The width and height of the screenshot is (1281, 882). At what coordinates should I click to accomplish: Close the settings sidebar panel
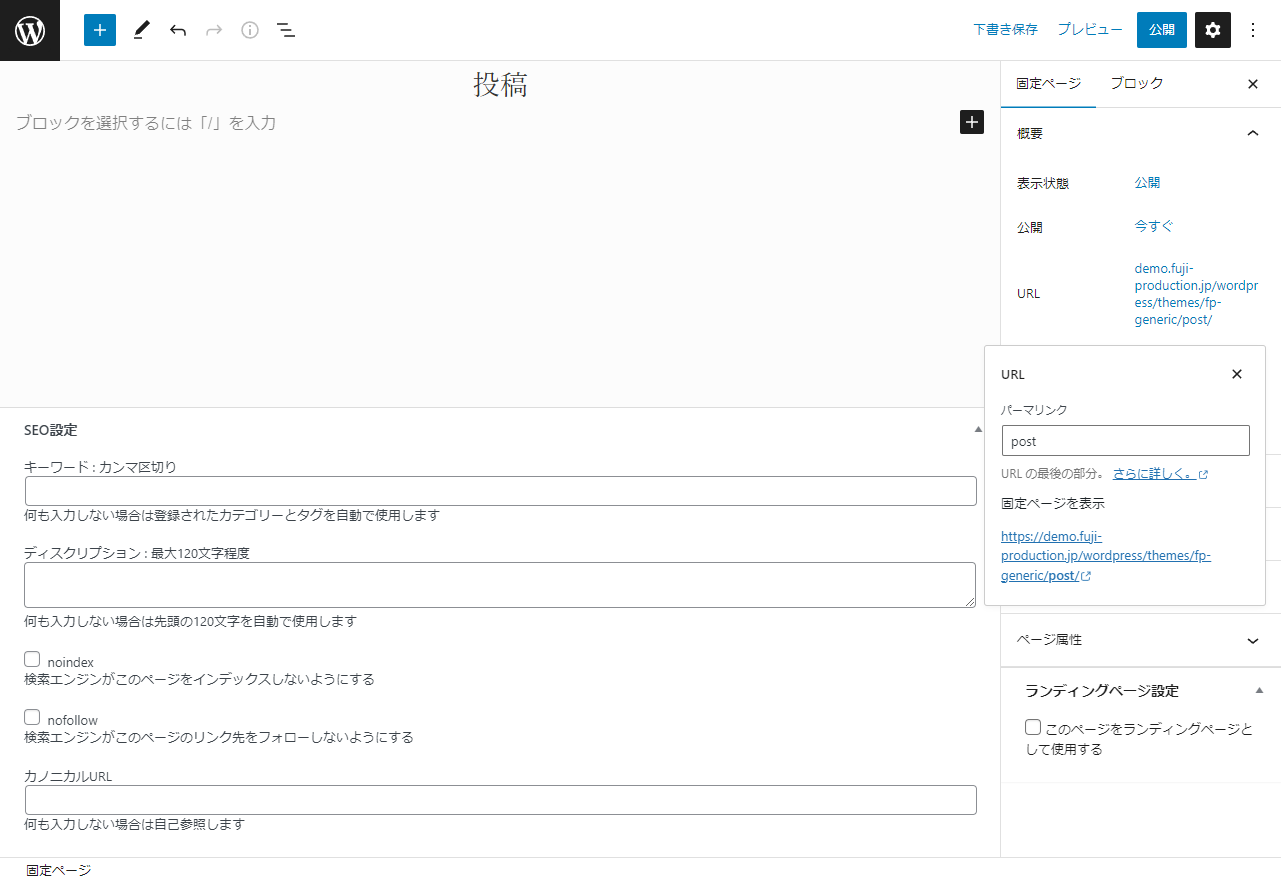1253,84
